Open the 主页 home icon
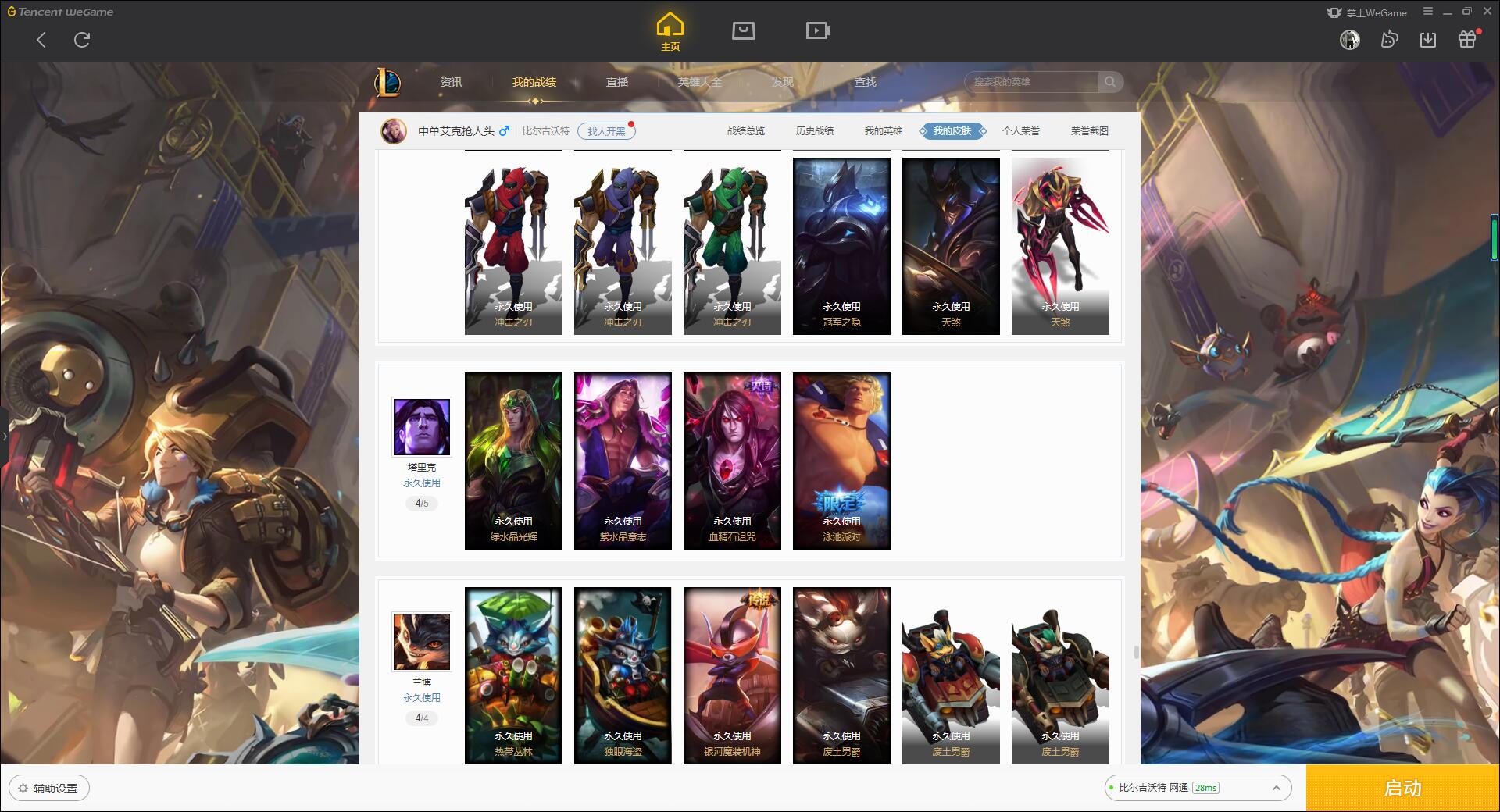This screenshot has width=1500, height=812. point(670,32)
